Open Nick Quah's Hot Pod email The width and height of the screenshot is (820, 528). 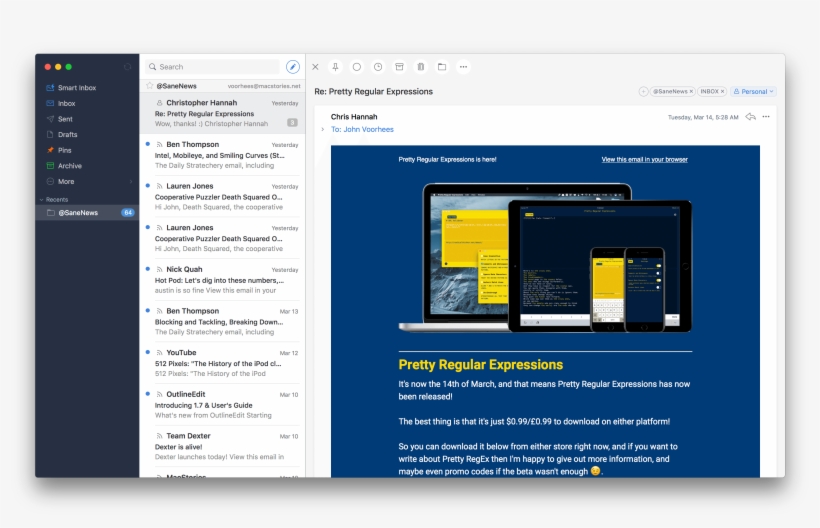222,280
